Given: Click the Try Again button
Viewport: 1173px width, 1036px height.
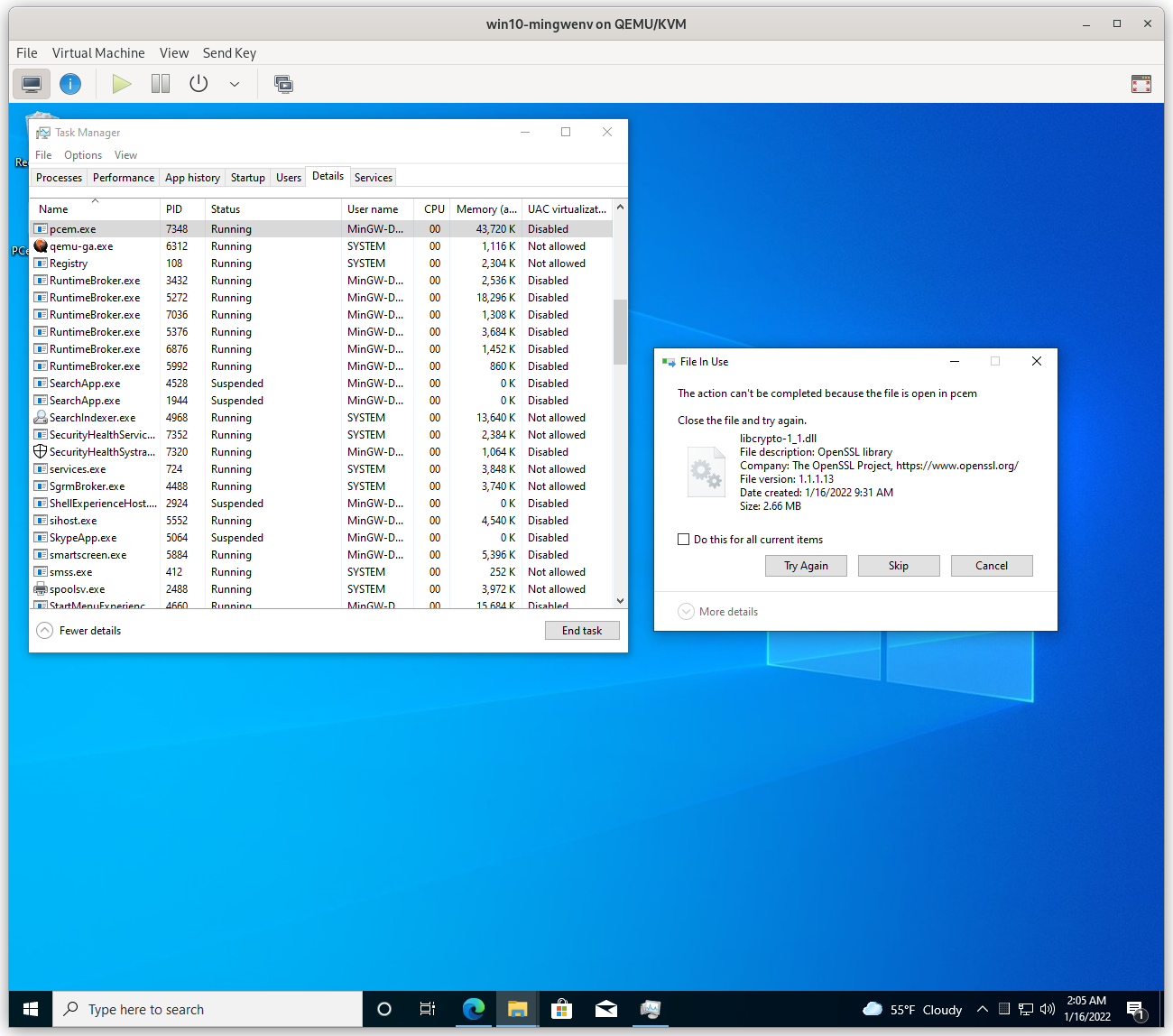Looking at the screenshot, I should [x=806, y=565].
